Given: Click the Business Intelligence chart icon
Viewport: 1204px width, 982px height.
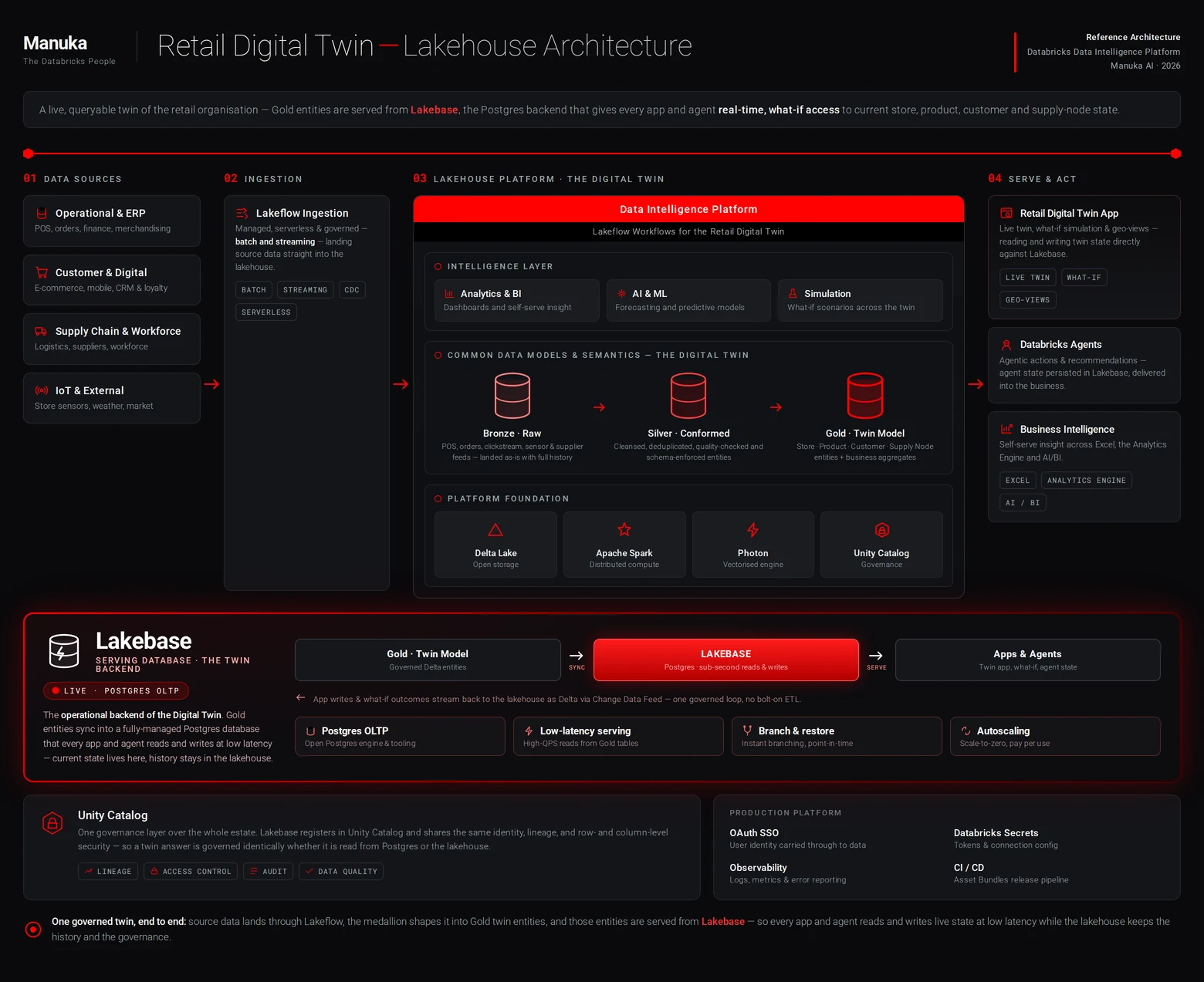Looking at the screenshot, I should (1006, 429).
